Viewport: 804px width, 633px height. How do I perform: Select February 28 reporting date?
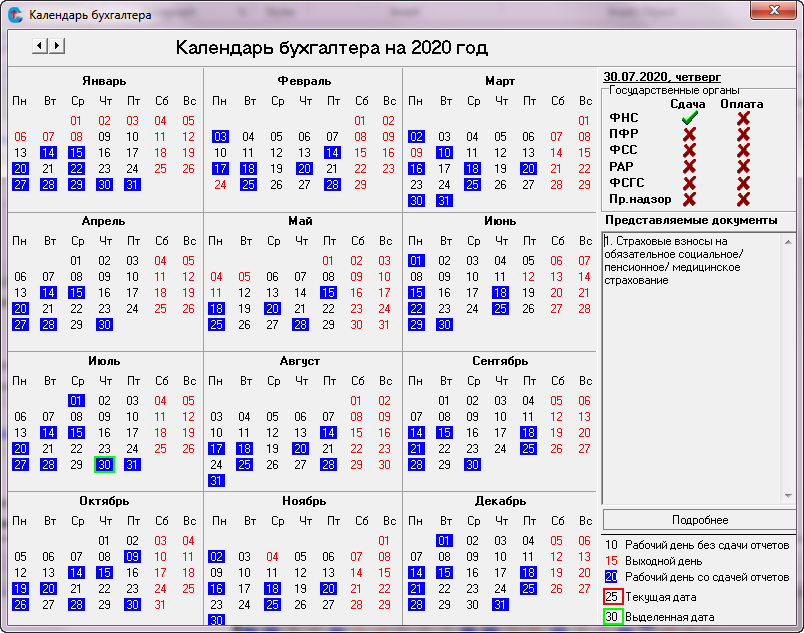(332, 185)
